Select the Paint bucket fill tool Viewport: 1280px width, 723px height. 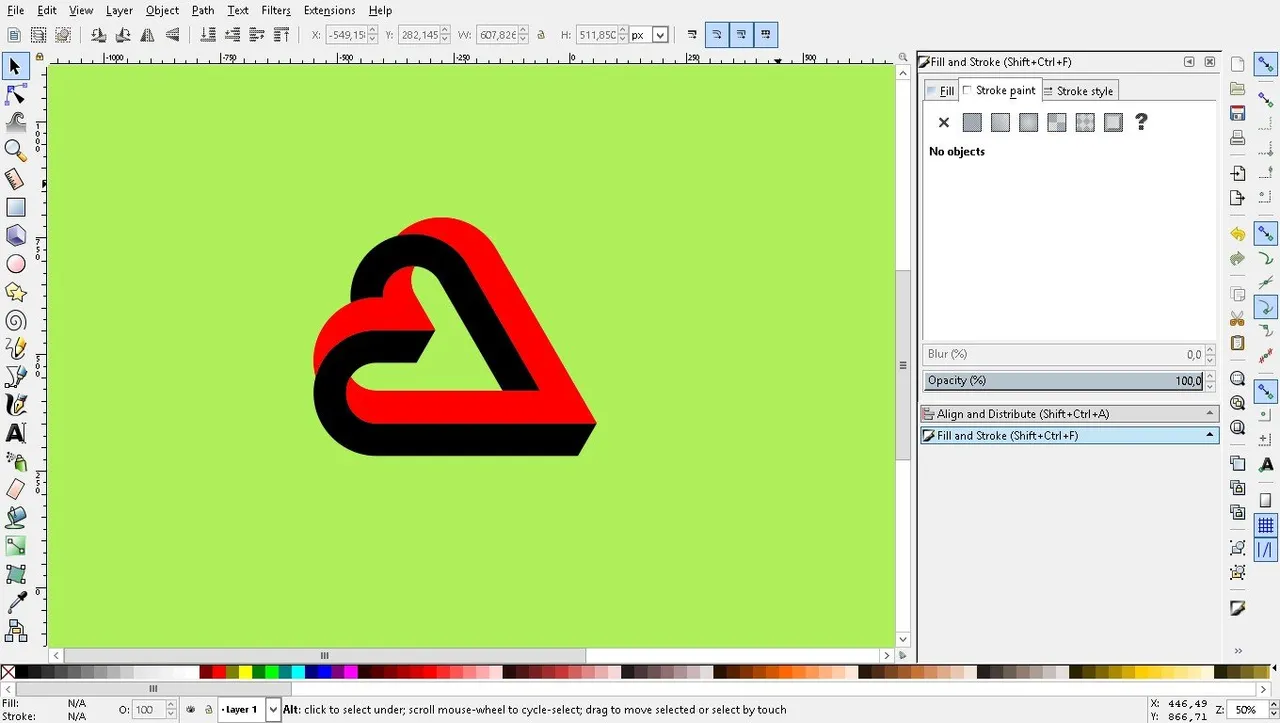pos(16,518)
